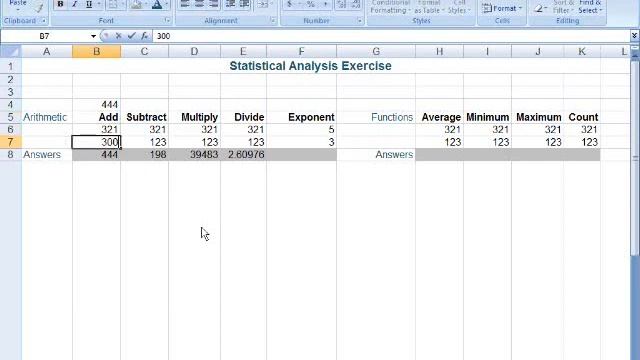640x360 pixels.
Task: Select row 8 header
Action: click(x=11, y=155)
